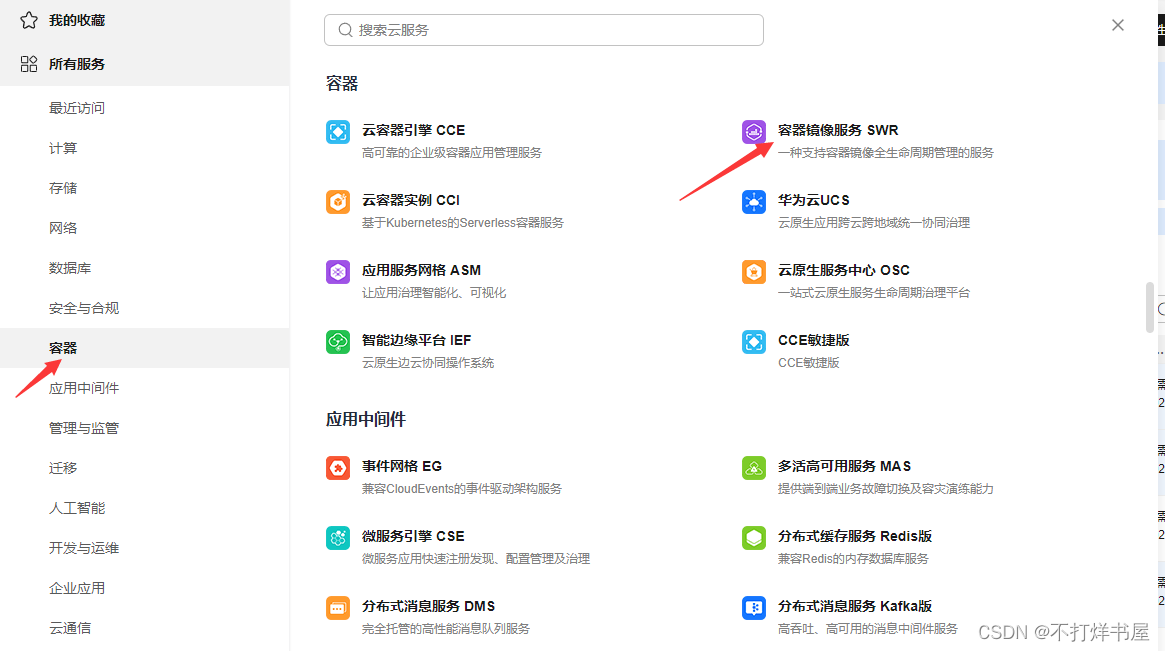The width and height of the screenshot is (1165, 651).
Task: Click the 容器 section heading
Action: coord(342,83)
